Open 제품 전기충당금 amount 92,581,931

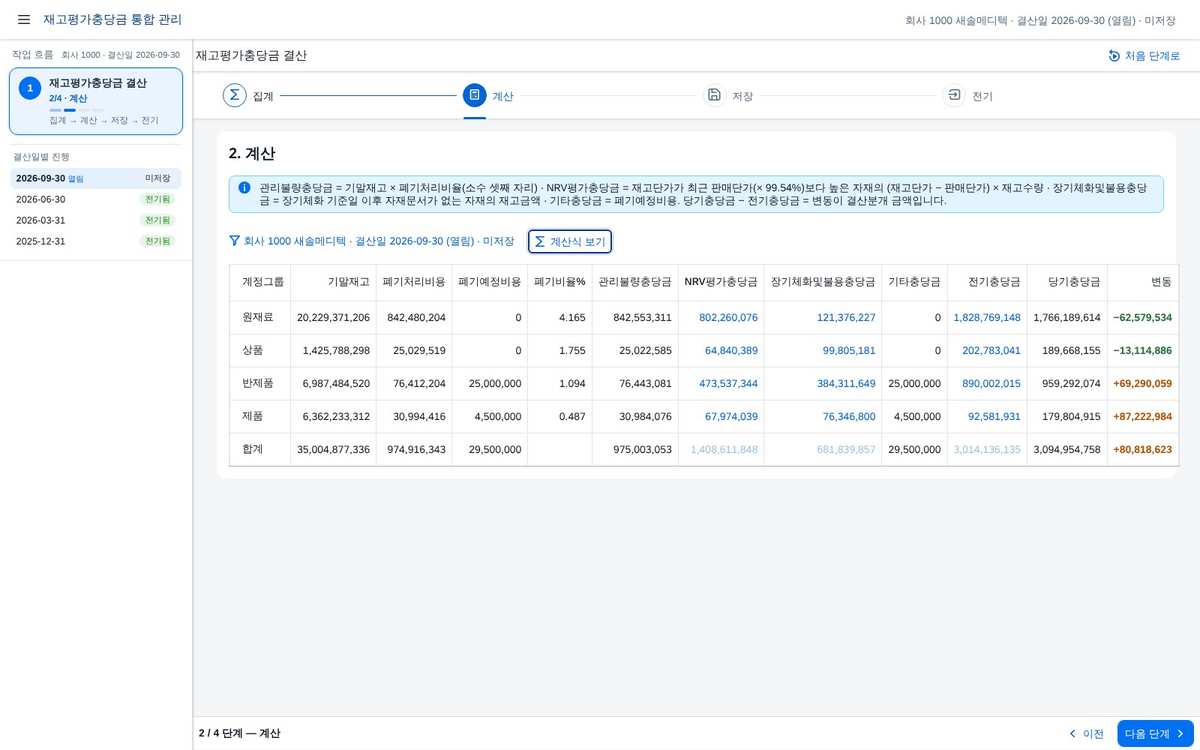[x=991, y=416]
